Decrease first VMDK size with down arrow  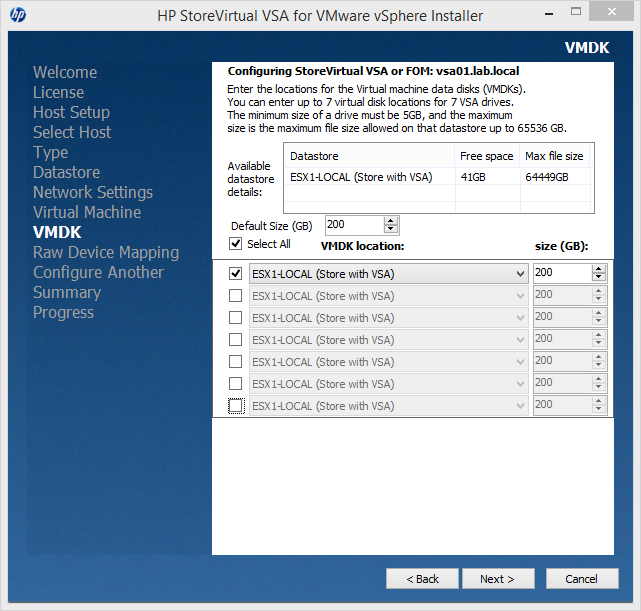[x=598, y=277]
